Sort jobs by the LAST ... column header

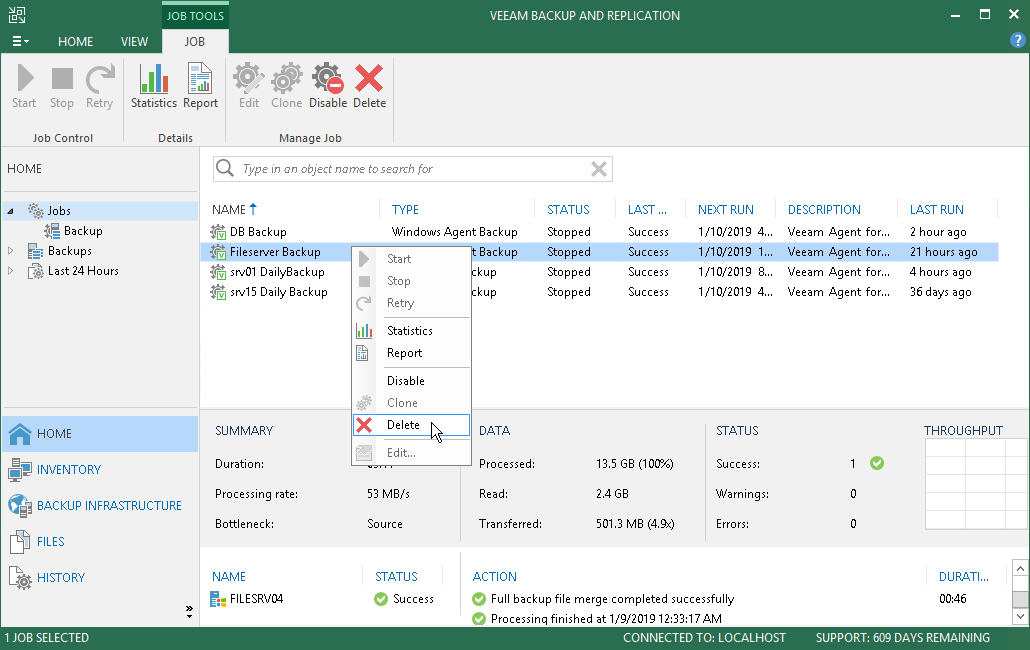click(x=647, y=209)
